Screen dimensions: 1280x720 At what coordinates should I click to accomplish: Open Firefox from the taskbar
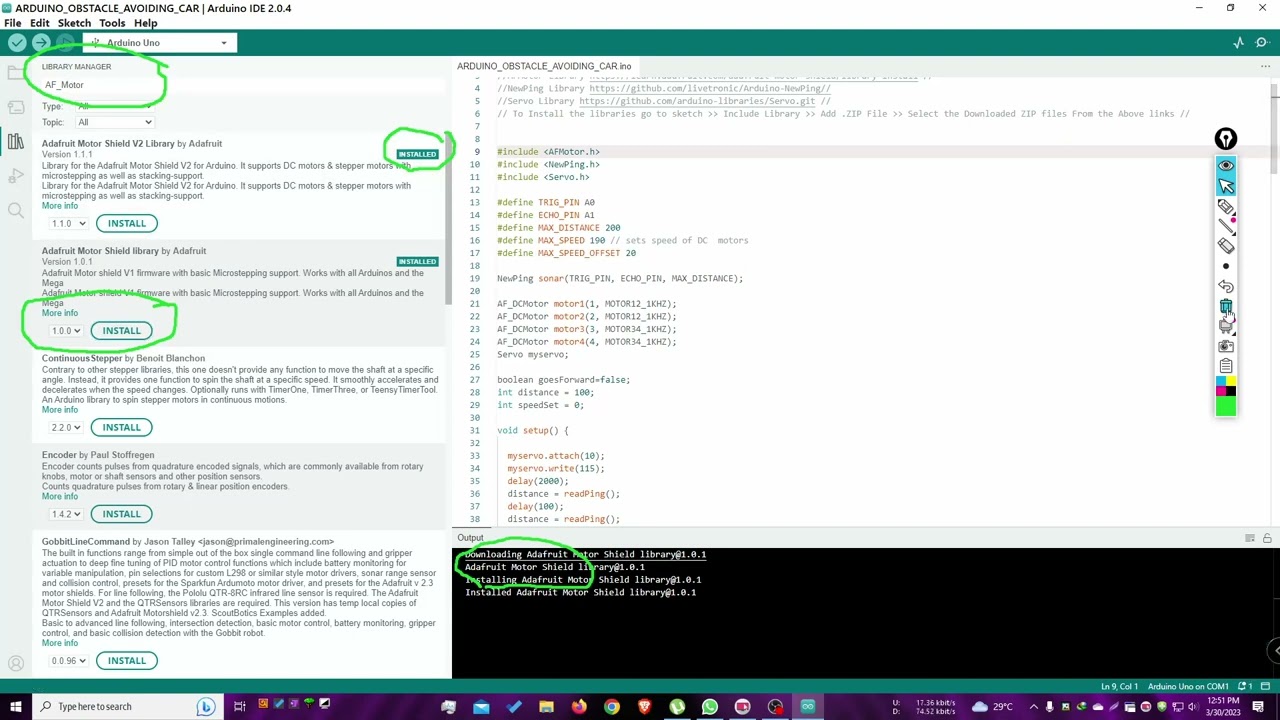(579, 707)
